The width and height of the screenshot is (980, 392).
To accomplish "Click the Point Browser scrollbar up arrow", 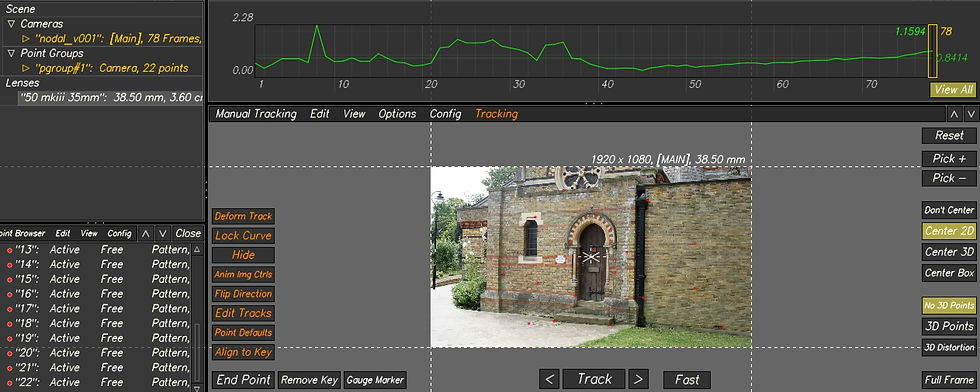I will pos(197,249).
